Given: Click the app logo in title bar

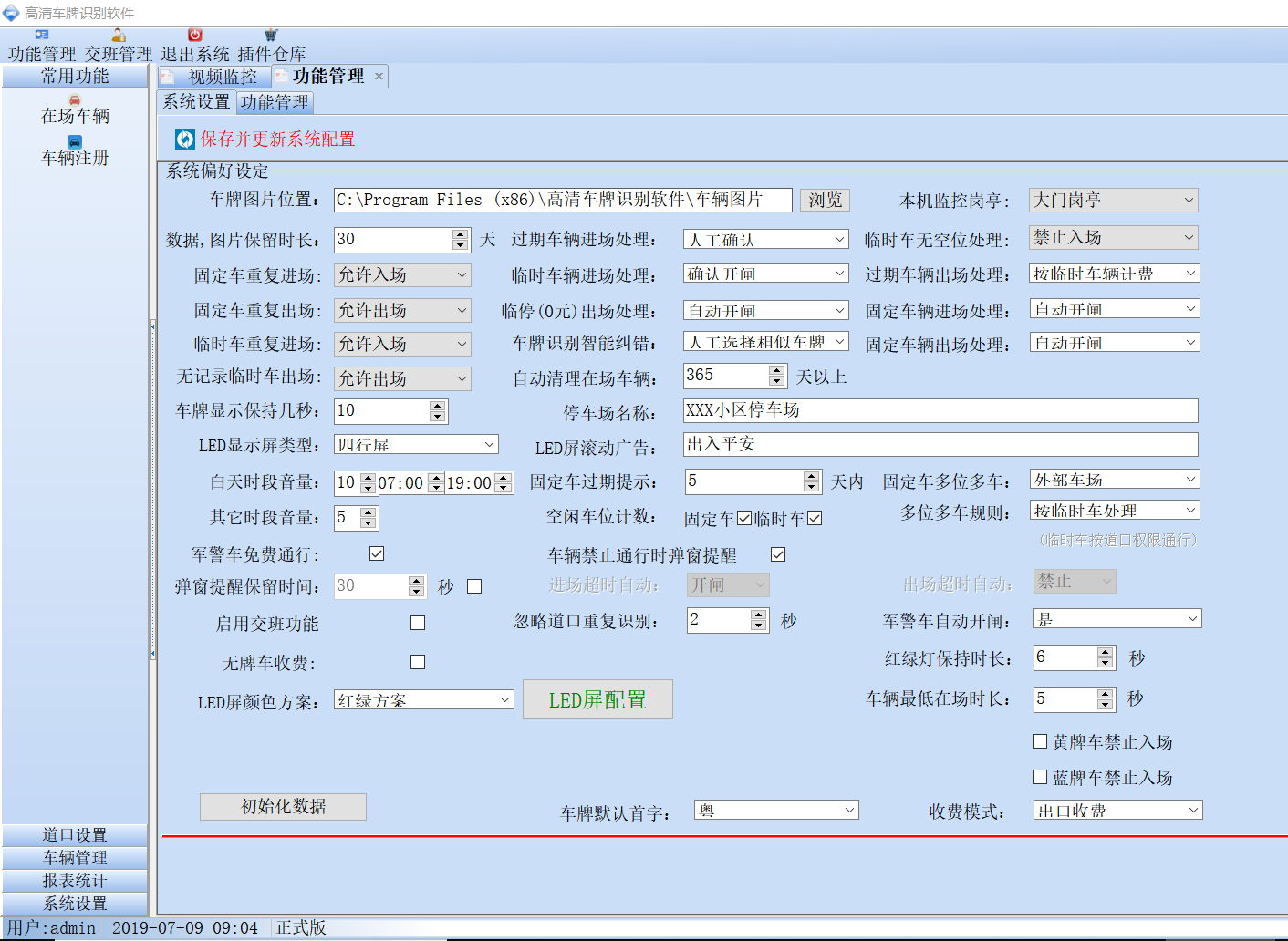Looking at the screenshot, I should click(x=11, y=13).
